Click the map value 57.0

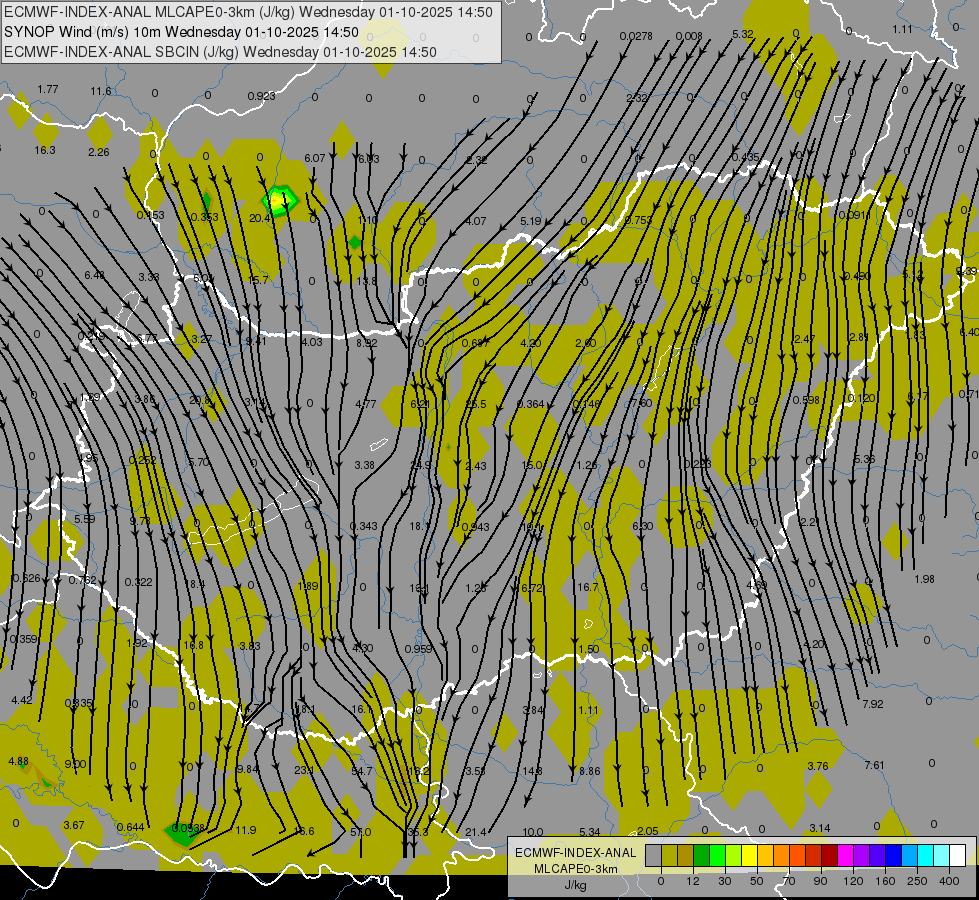360,832
